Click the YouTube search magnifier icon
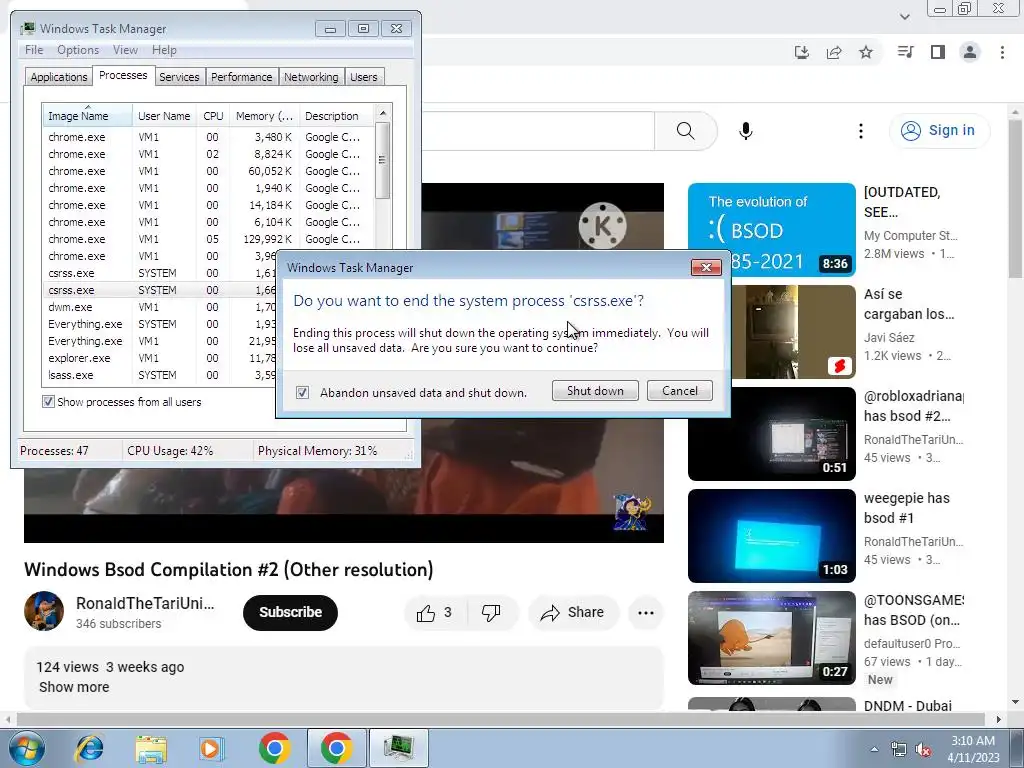Screen dimensions: 1024x768 point(686,131)
